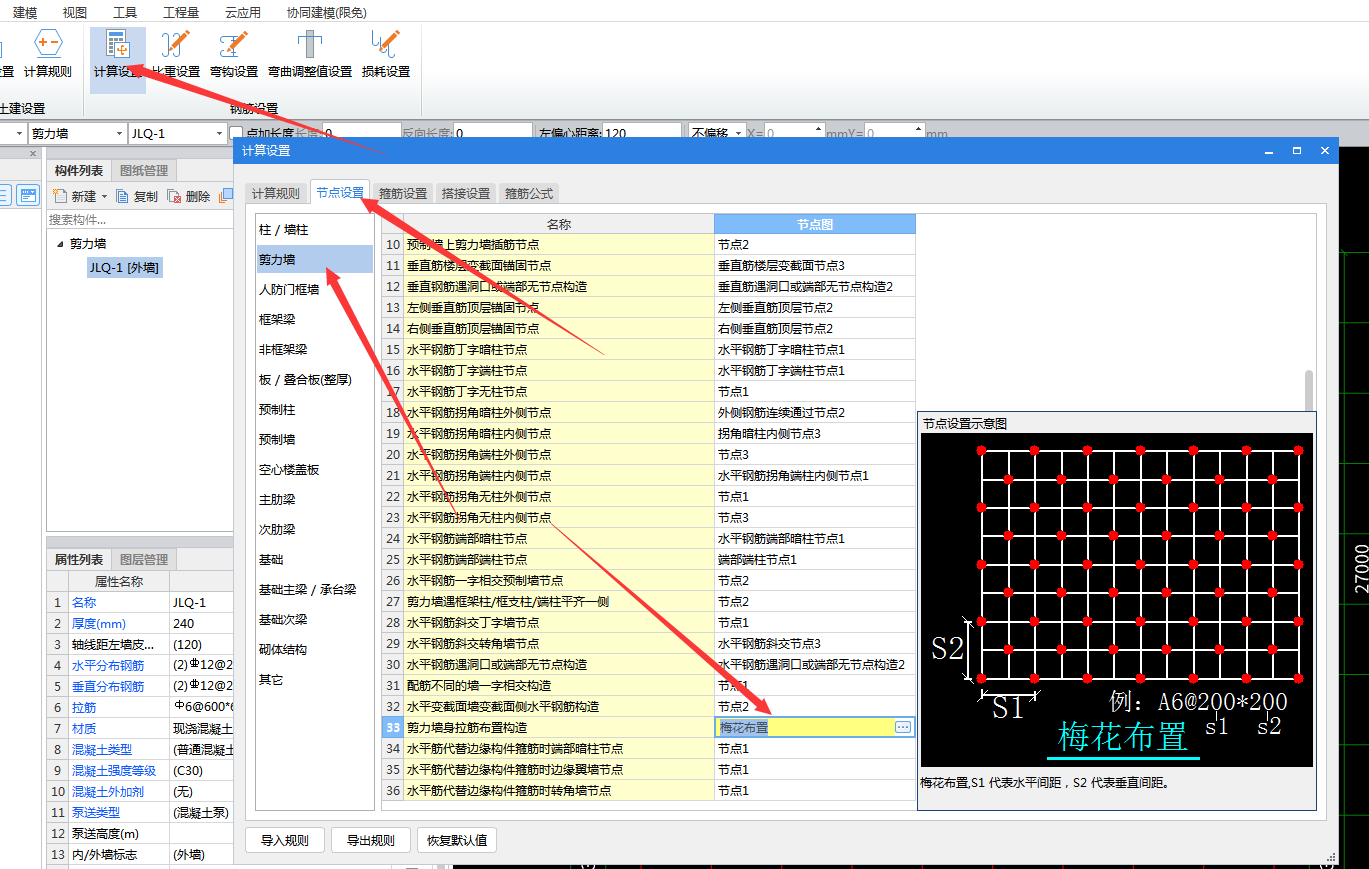Open the 新建 dropdown arrow
Viewport: 1369px width, 869px height.
(104, 197)
